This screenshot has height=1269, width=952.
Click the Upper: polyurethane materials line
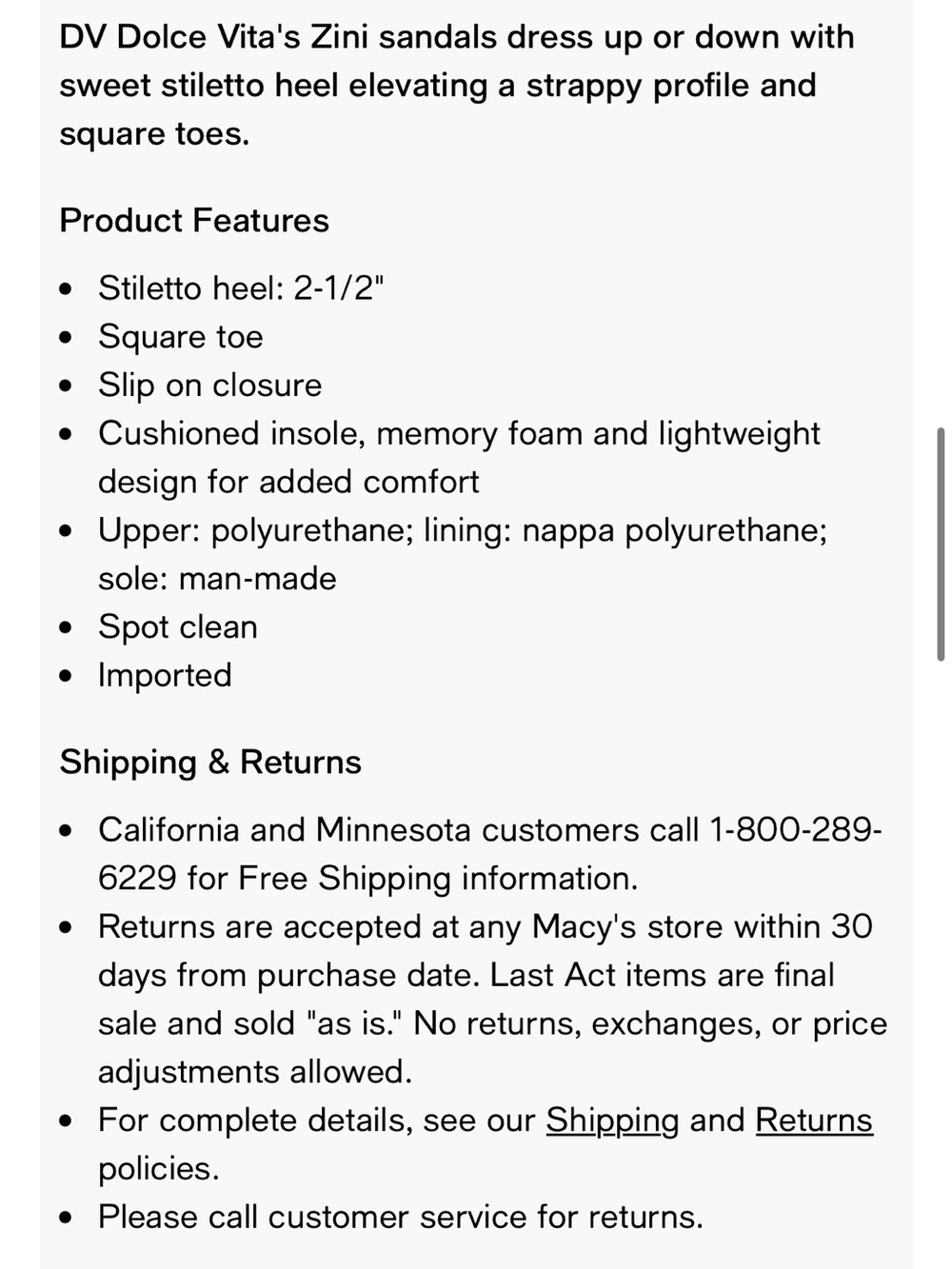tap(463, 554)
